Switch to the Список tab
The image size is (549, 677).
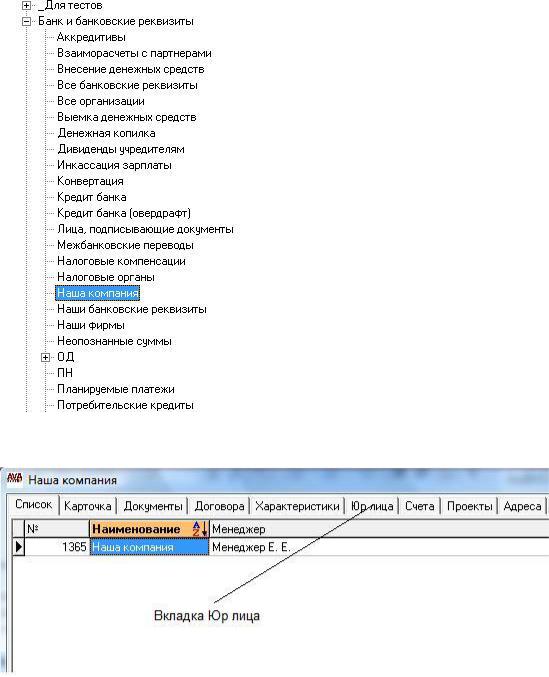33,504
